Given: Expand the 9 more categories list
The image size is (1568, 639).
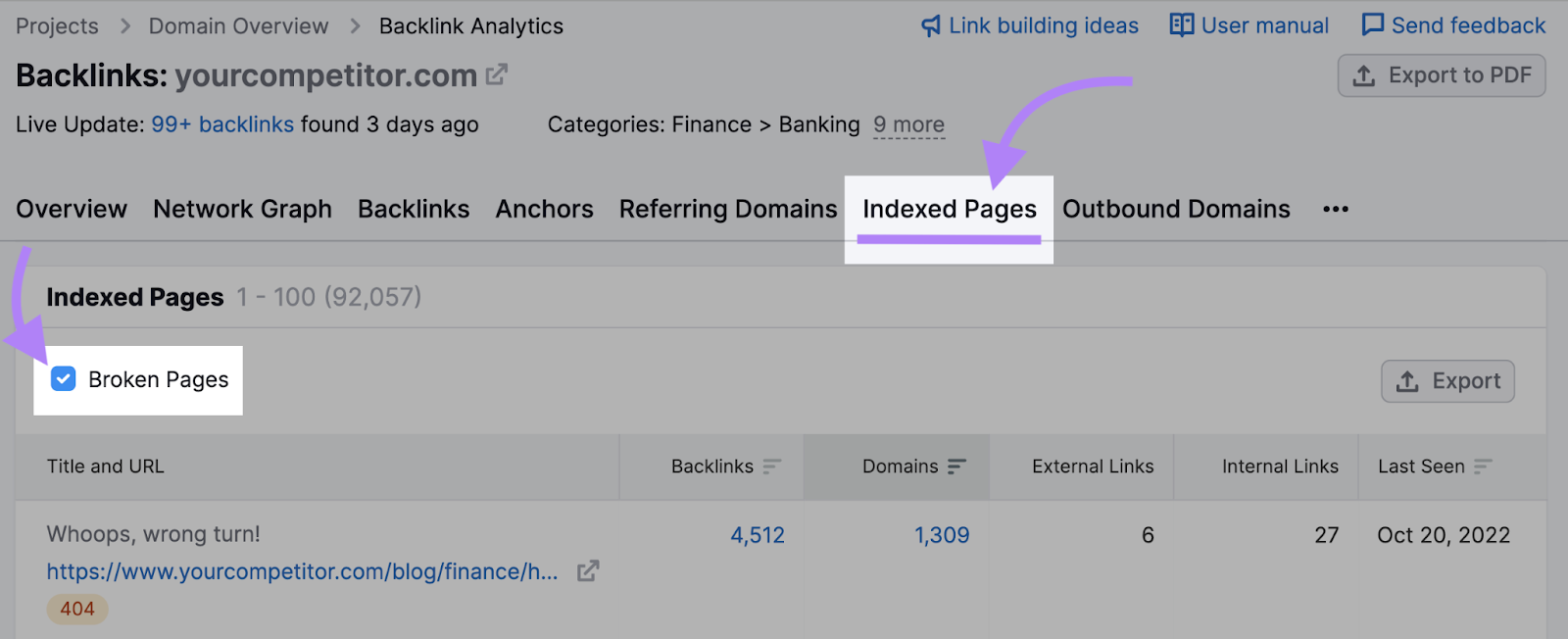Looking at the screenshot, I should [908, 124].
